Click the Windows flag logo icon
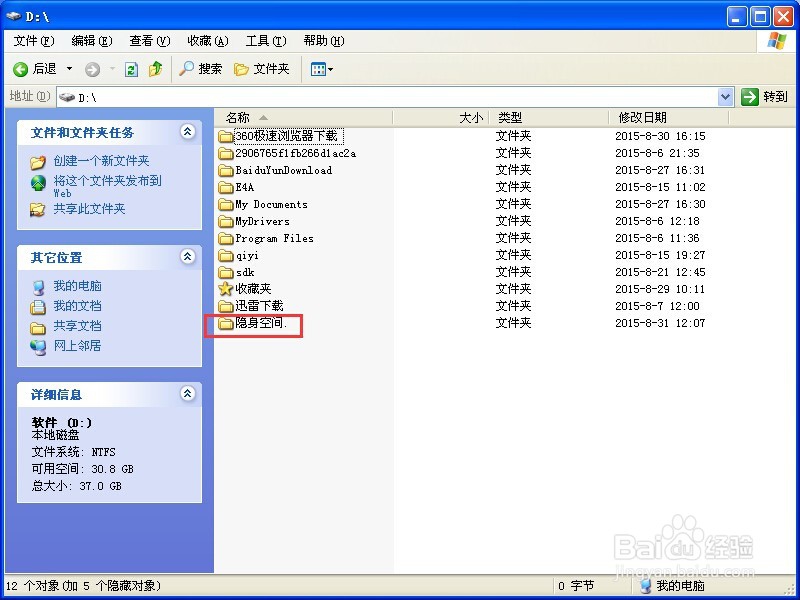The width and height of the screenshot is (800, 600). (776, 41)
